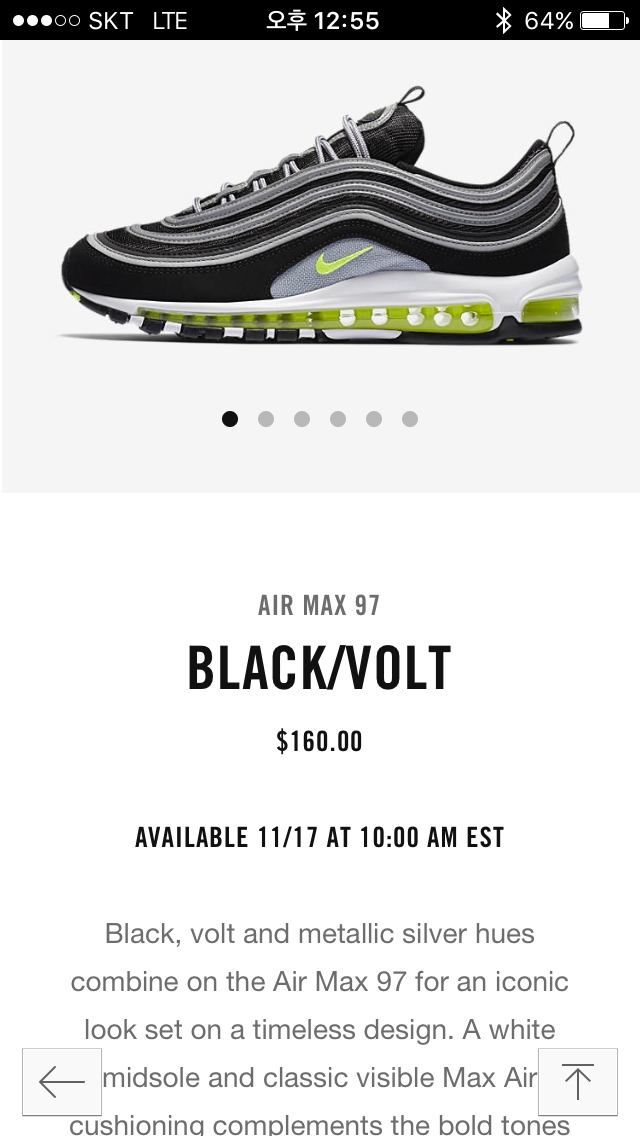Image resolution: width=640 pixels, height=1136 pixels.
Task: Go to the fifth carousel image dot
Action: (x=374, y=419)
